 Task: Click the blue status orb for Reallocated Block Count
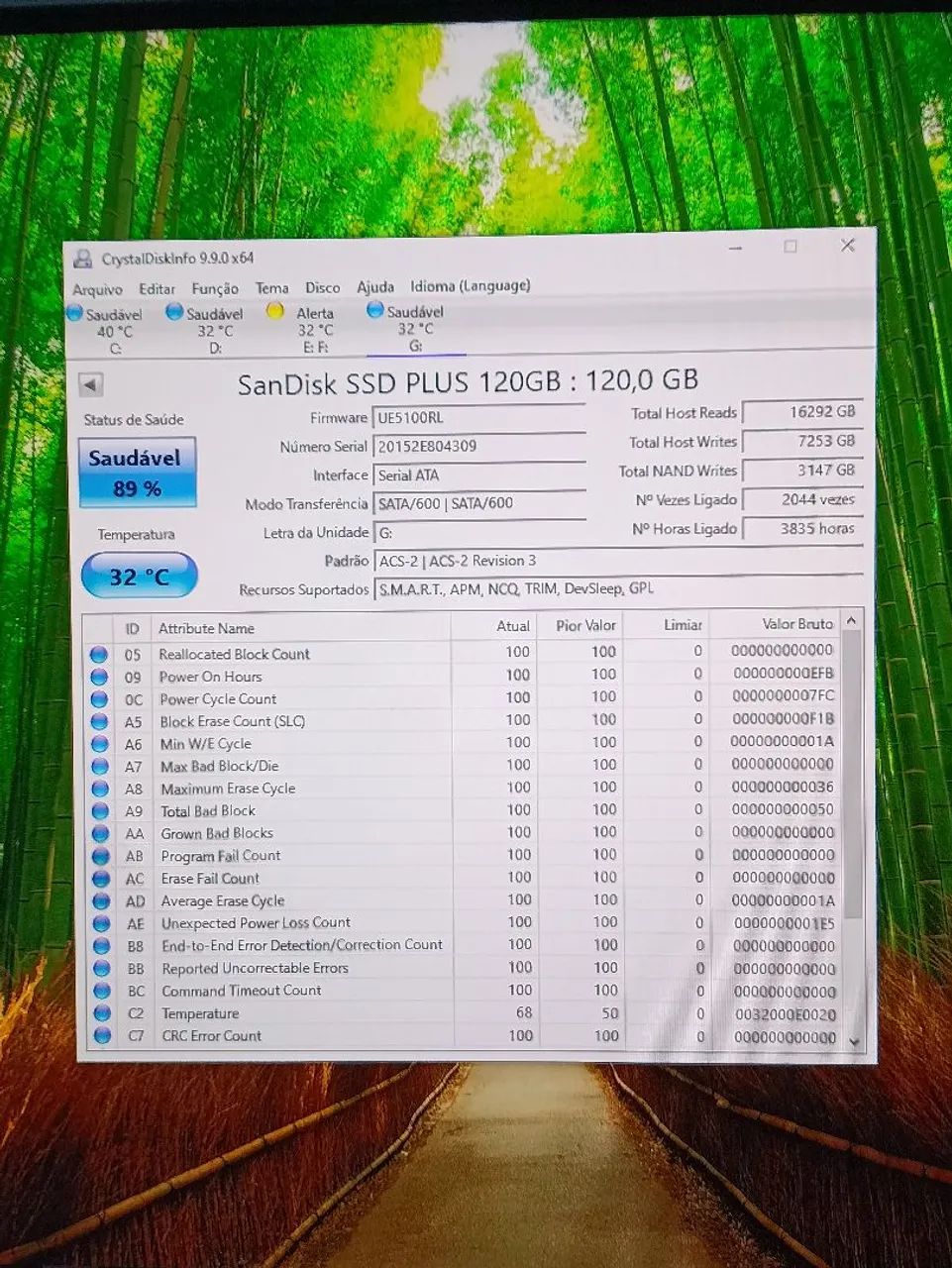click(x=99, y=654)
